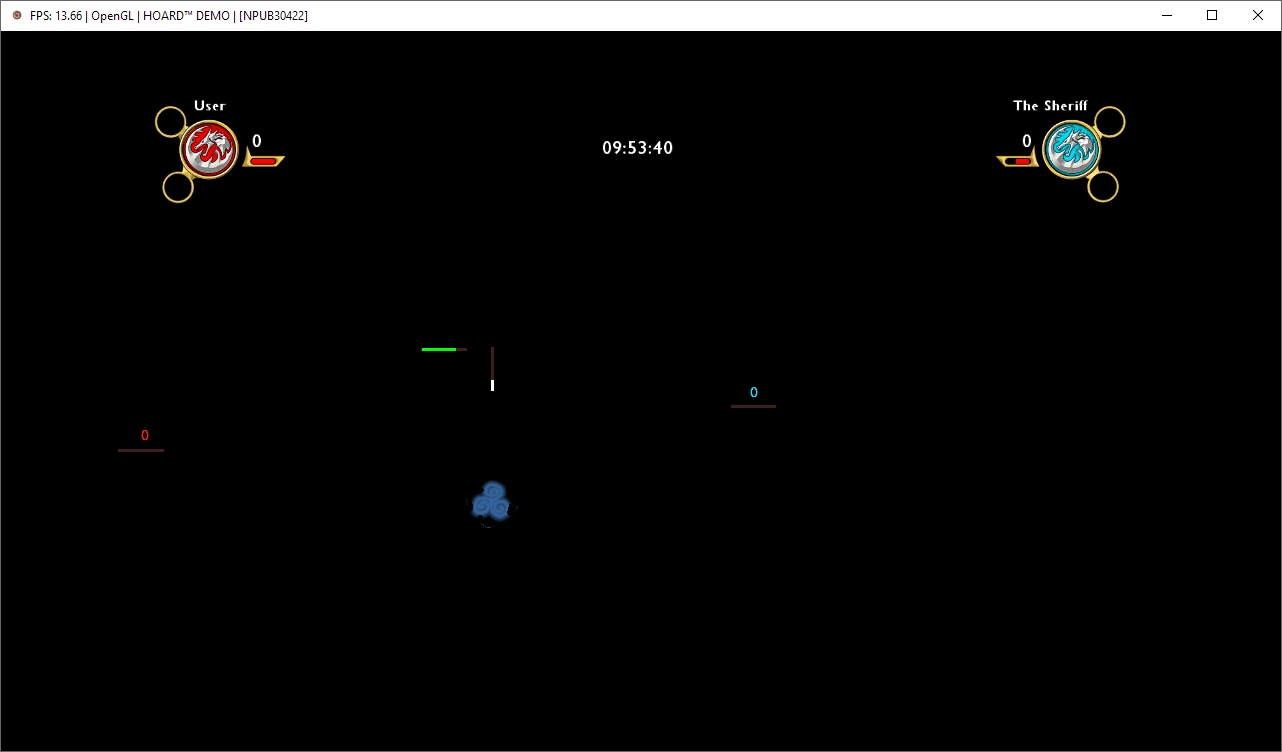Click the vertical meter with white marker
1282x752 pixels.
[492, 369]
